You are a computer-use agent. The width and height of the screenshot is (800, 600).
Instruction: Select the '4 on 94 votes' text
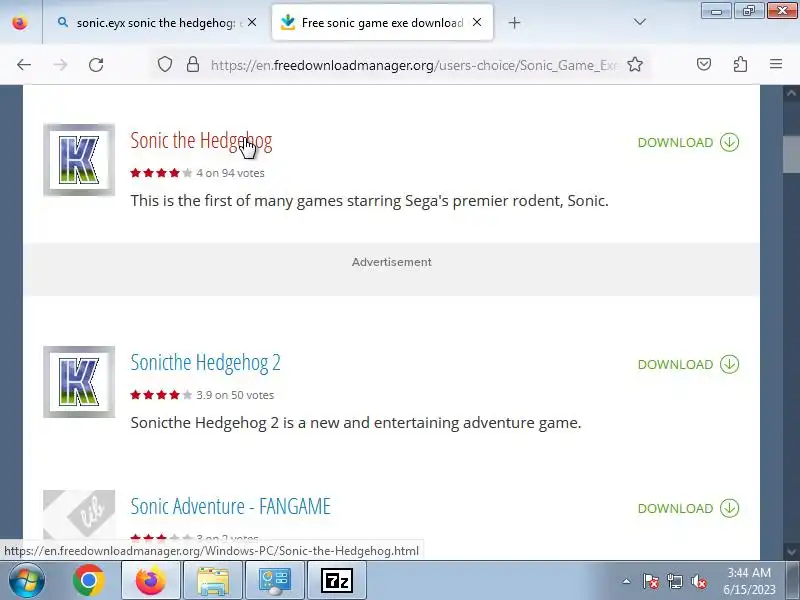tap(231, 173)
